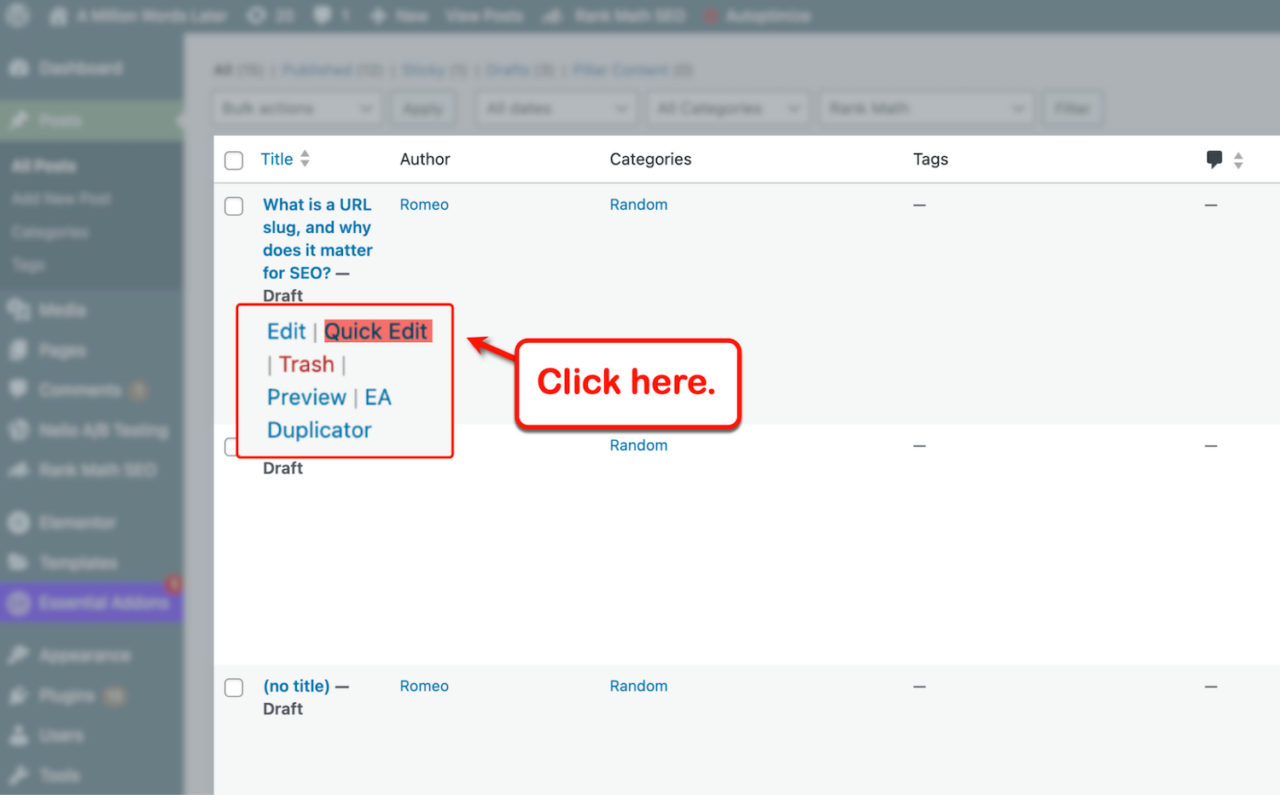Click the comment bubble icon in the column header
The width and height of the screenshot is (1280, 795).
click(1213, 158)
